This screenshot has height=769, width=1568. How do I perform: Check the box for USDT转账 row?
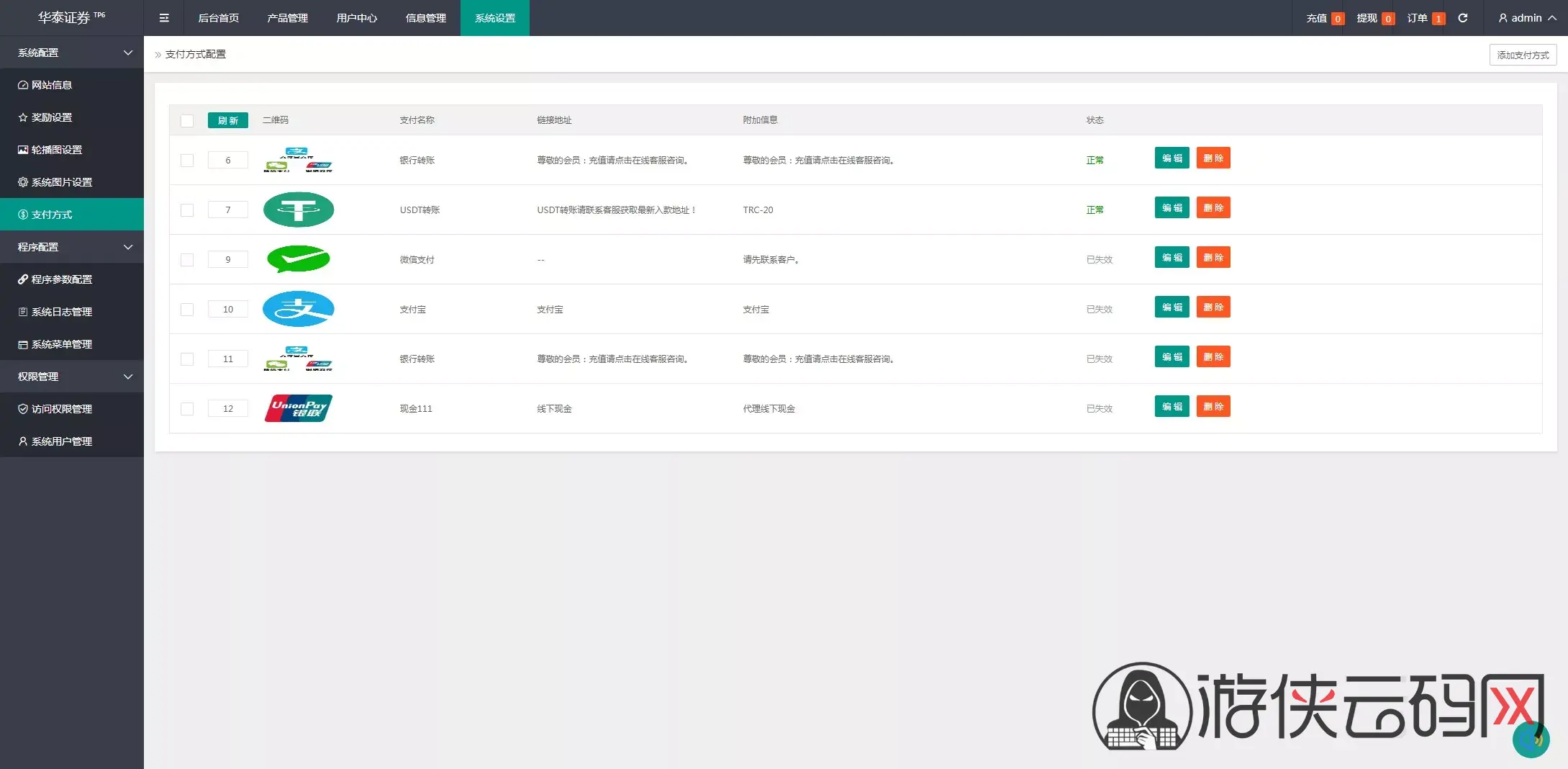tap(187, 210)
